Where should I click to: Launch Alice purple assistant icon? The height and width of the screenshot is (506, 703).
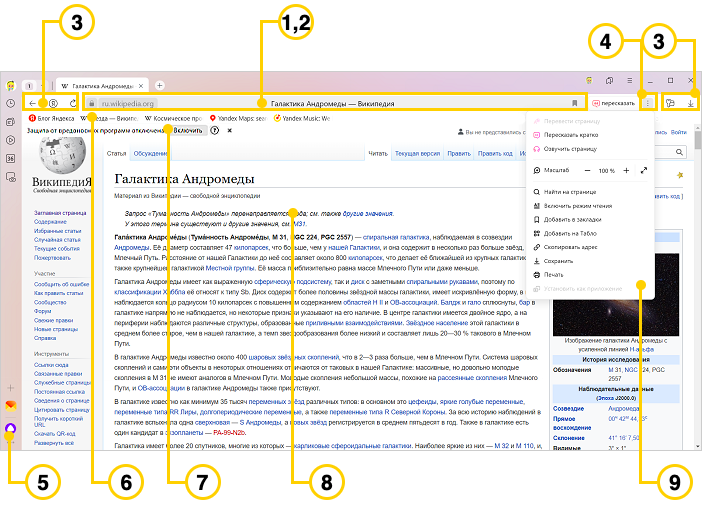coord(11,428)
